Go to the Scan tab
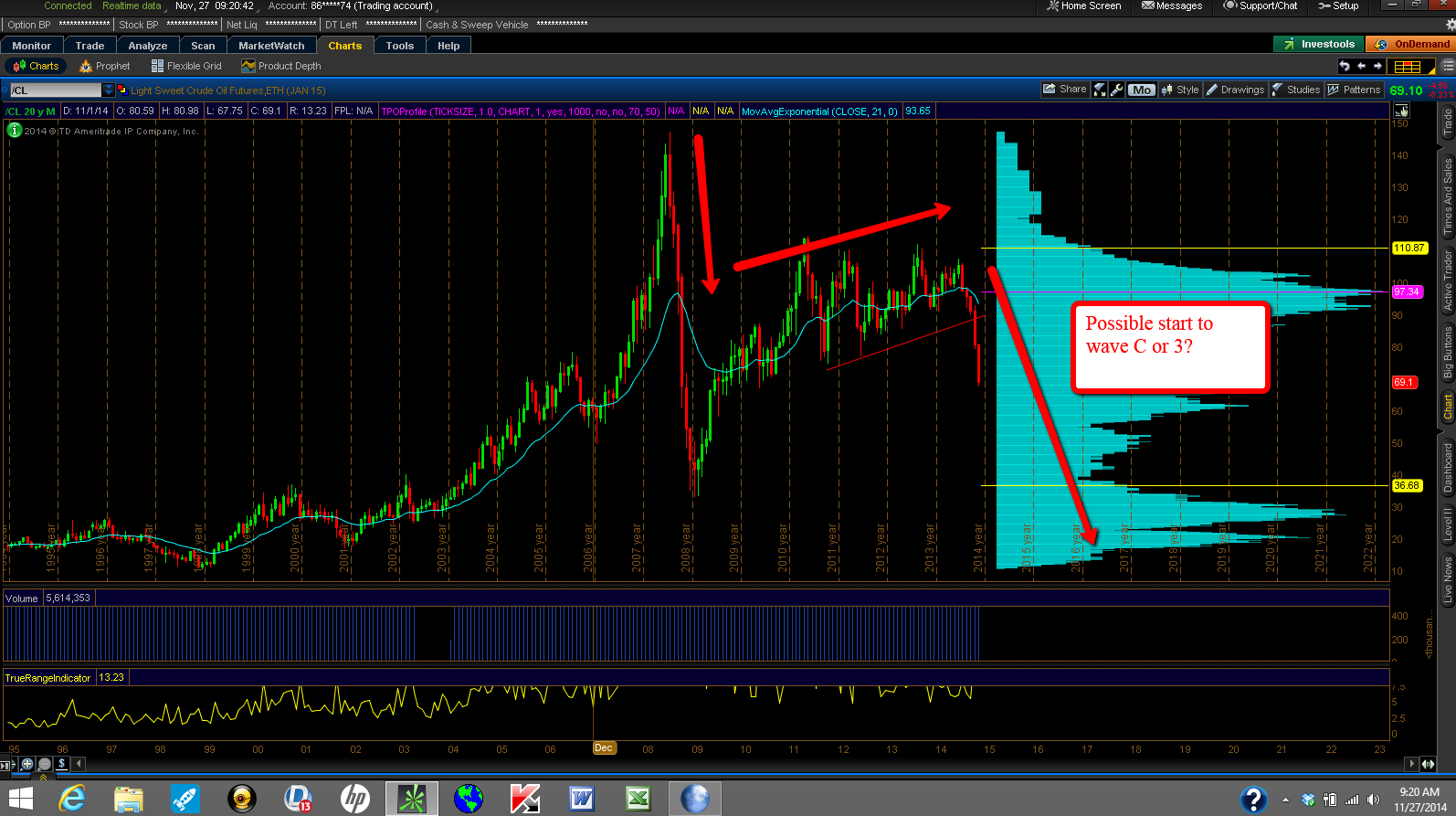This screenshot has width=1456, height=816. (203, 46)
